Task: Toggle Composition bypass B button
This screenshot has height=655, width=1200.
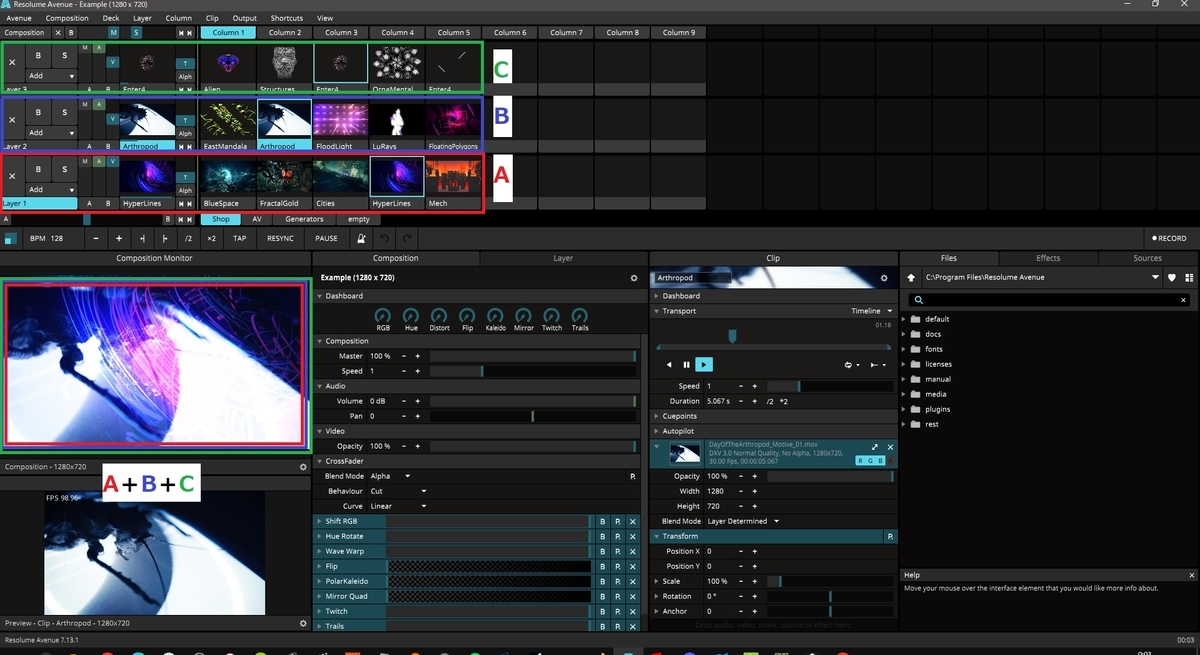Action: [x=70, y=32]
